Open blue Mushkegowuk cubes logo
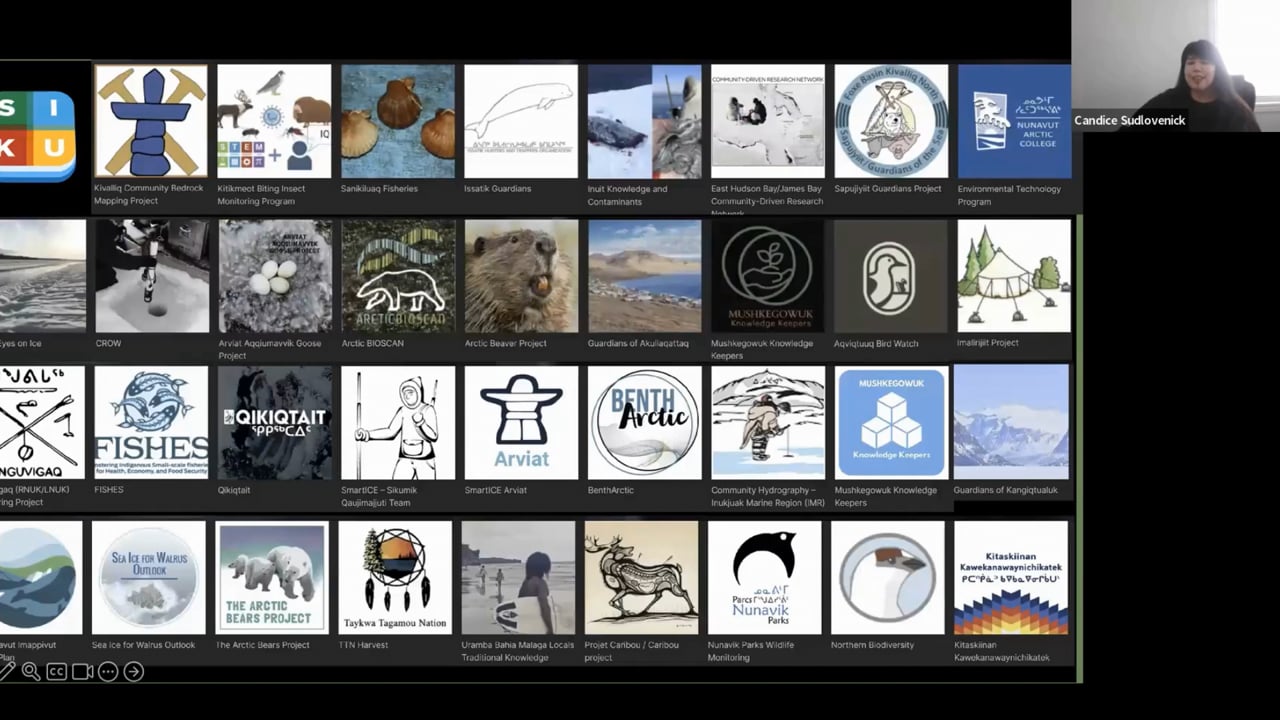This screenshot has width=1280, height=720. coord(891,422)
